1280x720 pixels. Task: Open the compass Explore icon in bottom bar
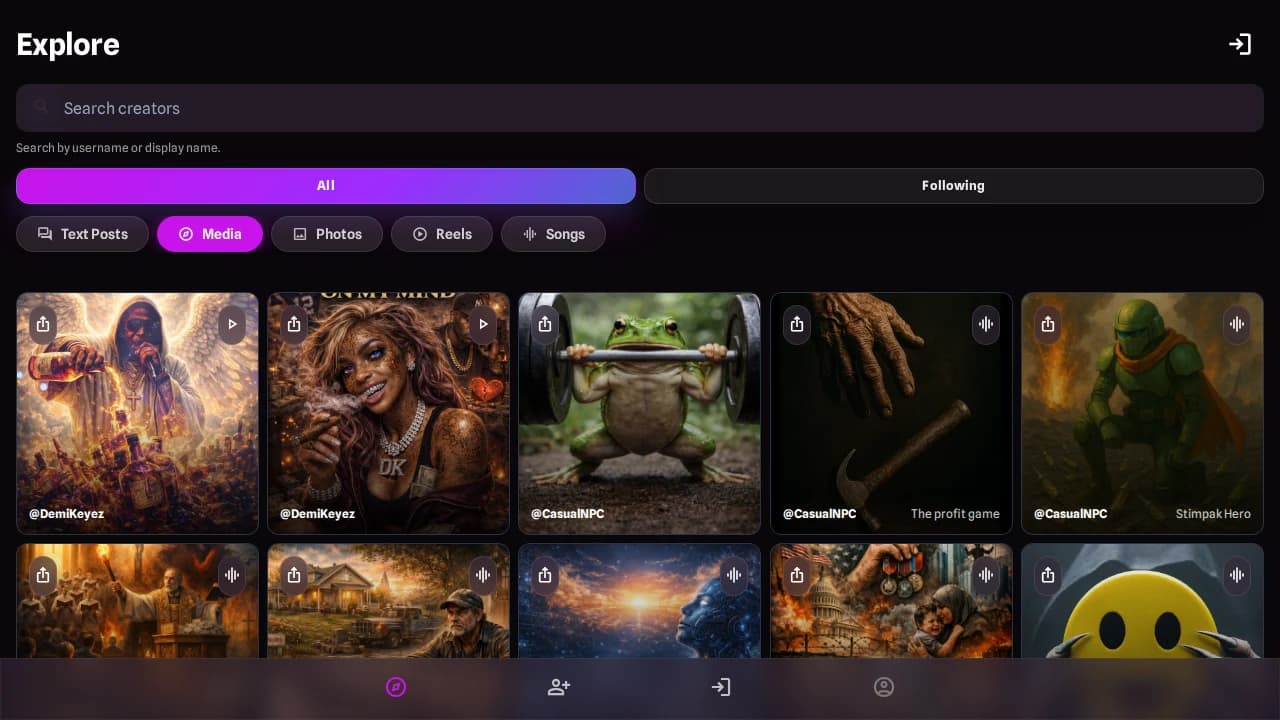(396, 687)
